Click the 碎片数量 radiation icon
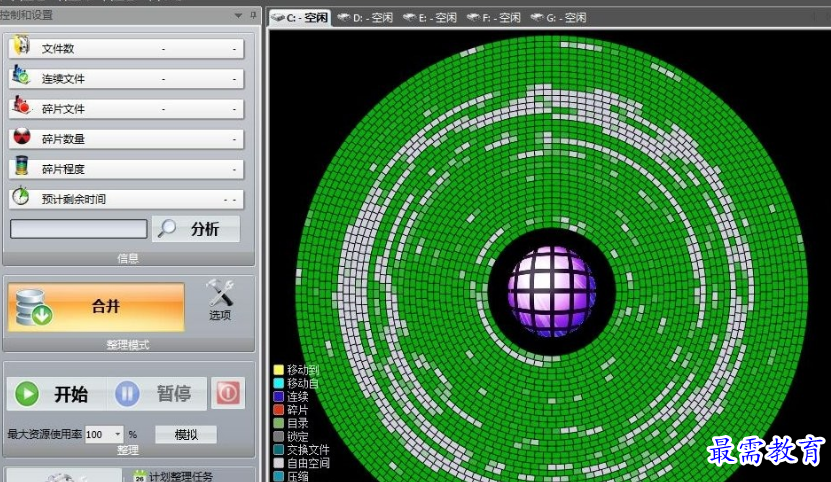Image resolution: width=831 pixels, height=482 pixels. (22, 136)
